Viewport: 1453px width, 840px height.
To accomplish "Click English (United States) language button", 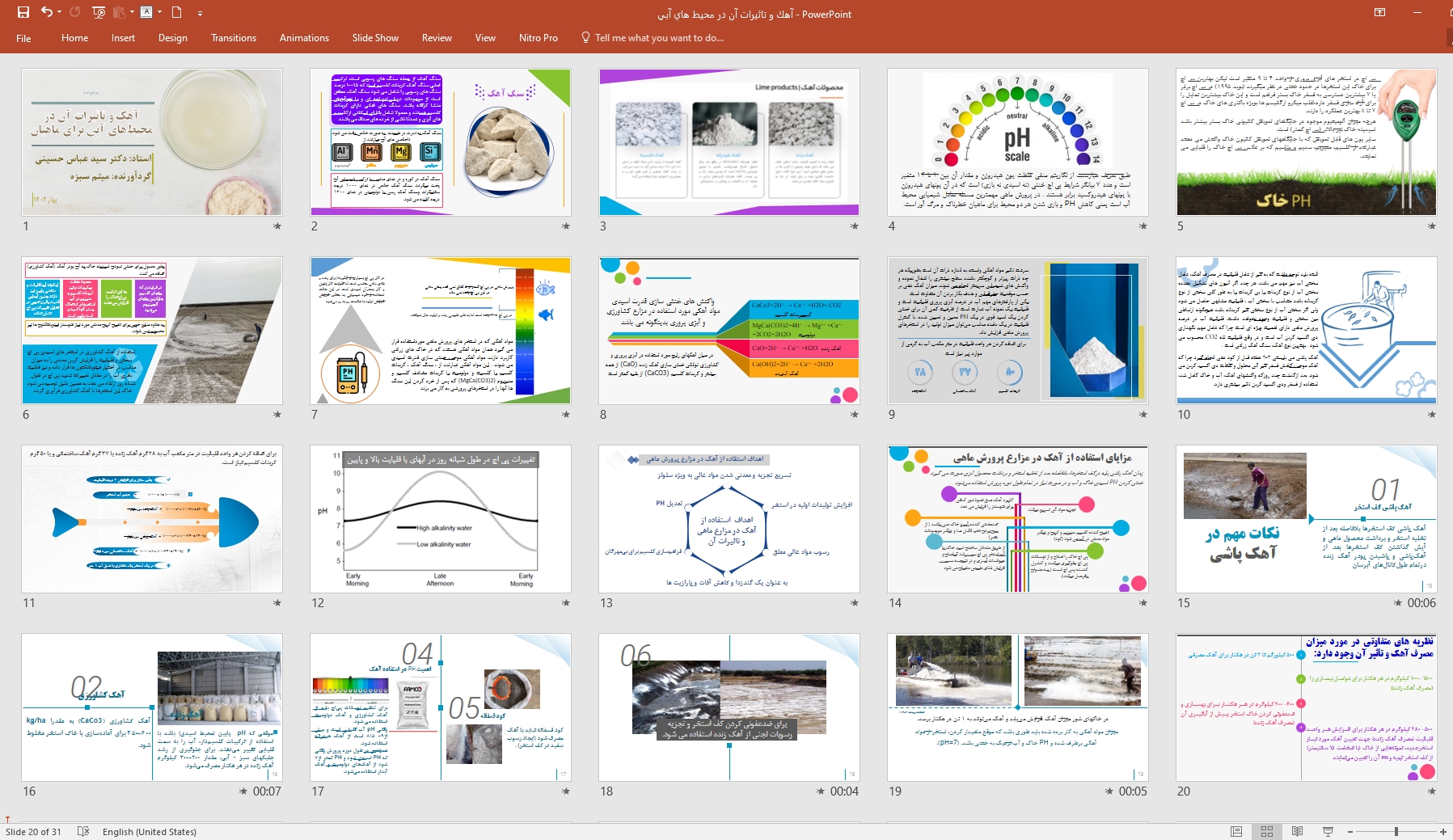I will point(149,831).
